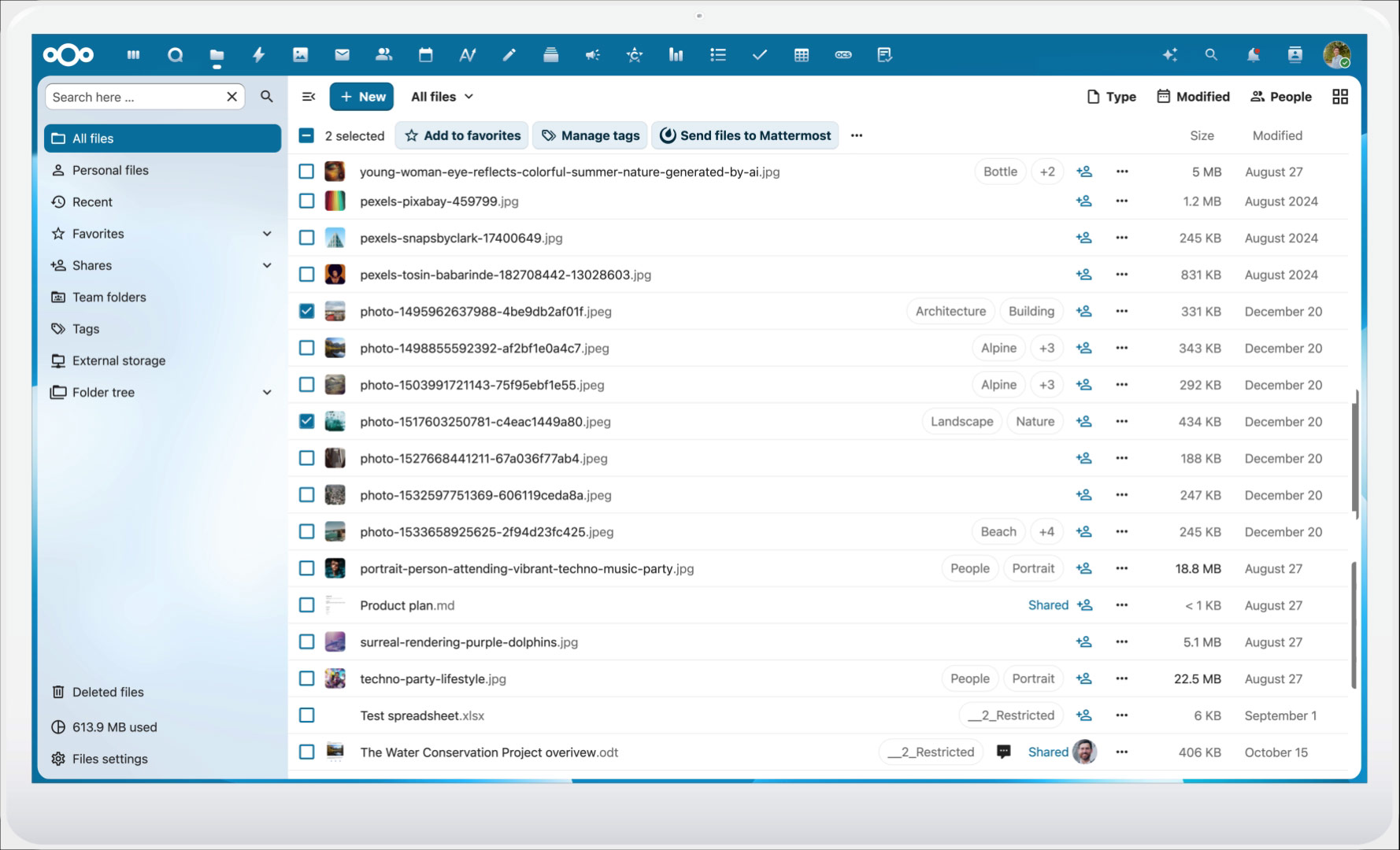Open the Photos app icon
1400x850 pixels.
[300, 55]
